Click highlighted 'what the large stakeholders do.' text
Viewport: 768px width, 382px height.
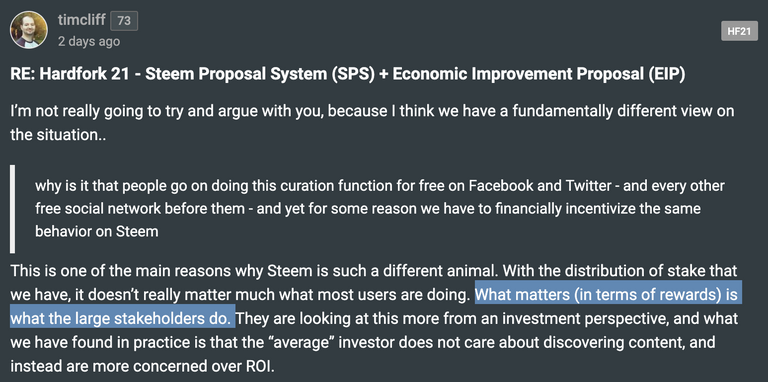point(120,319)
